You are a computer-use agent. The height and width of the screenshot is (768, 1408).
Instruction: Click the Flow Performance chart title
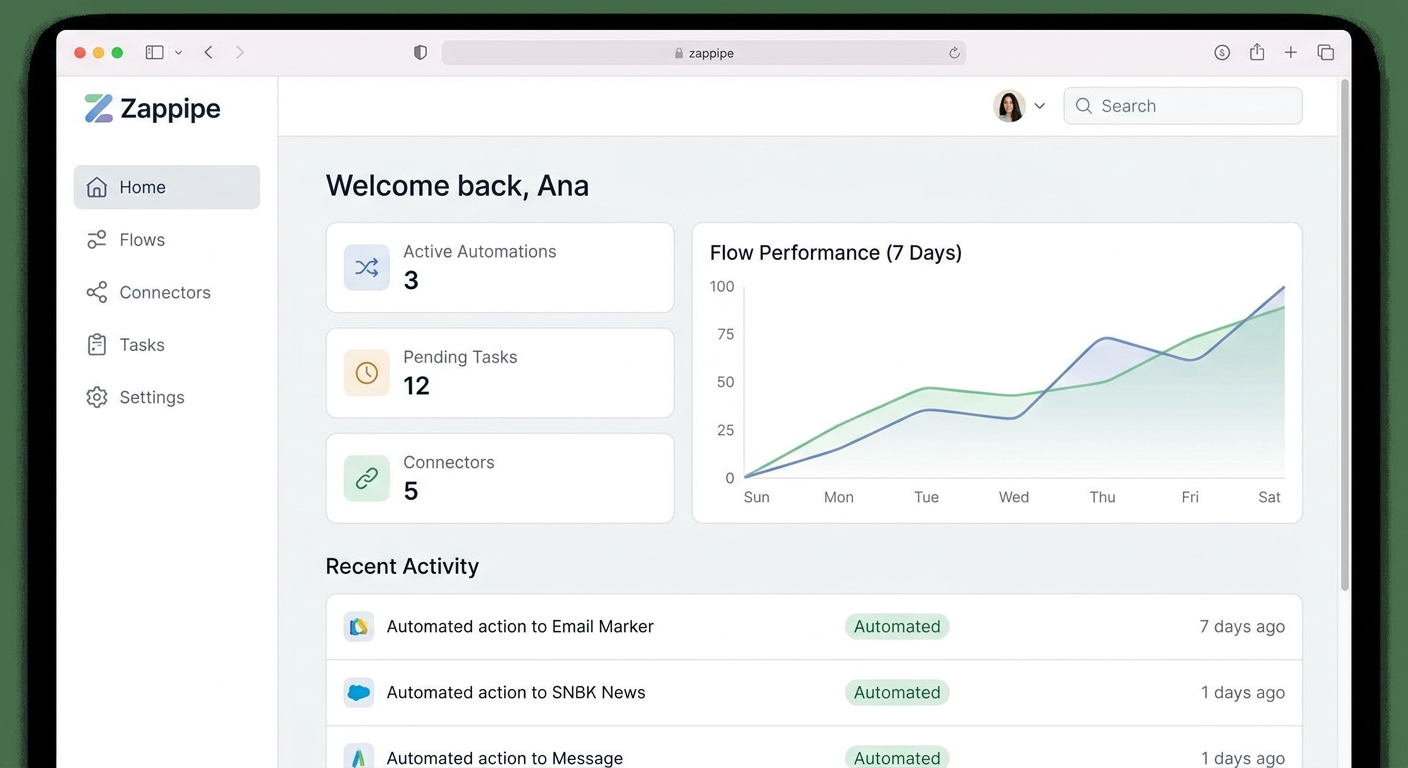(836, 253)
